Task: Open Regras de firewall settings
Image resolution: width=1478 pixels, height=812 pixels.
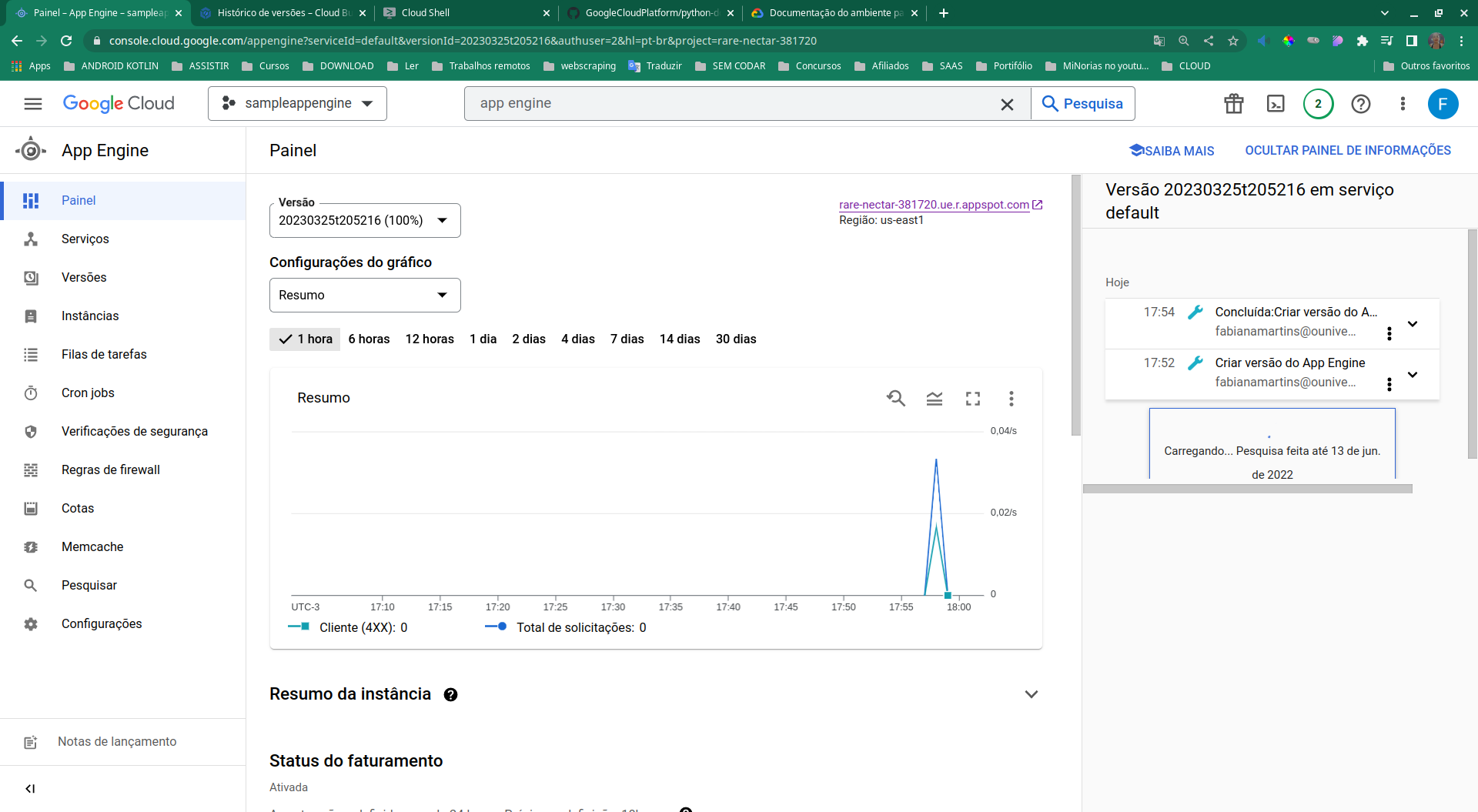Action: click(x=110, y=469)
